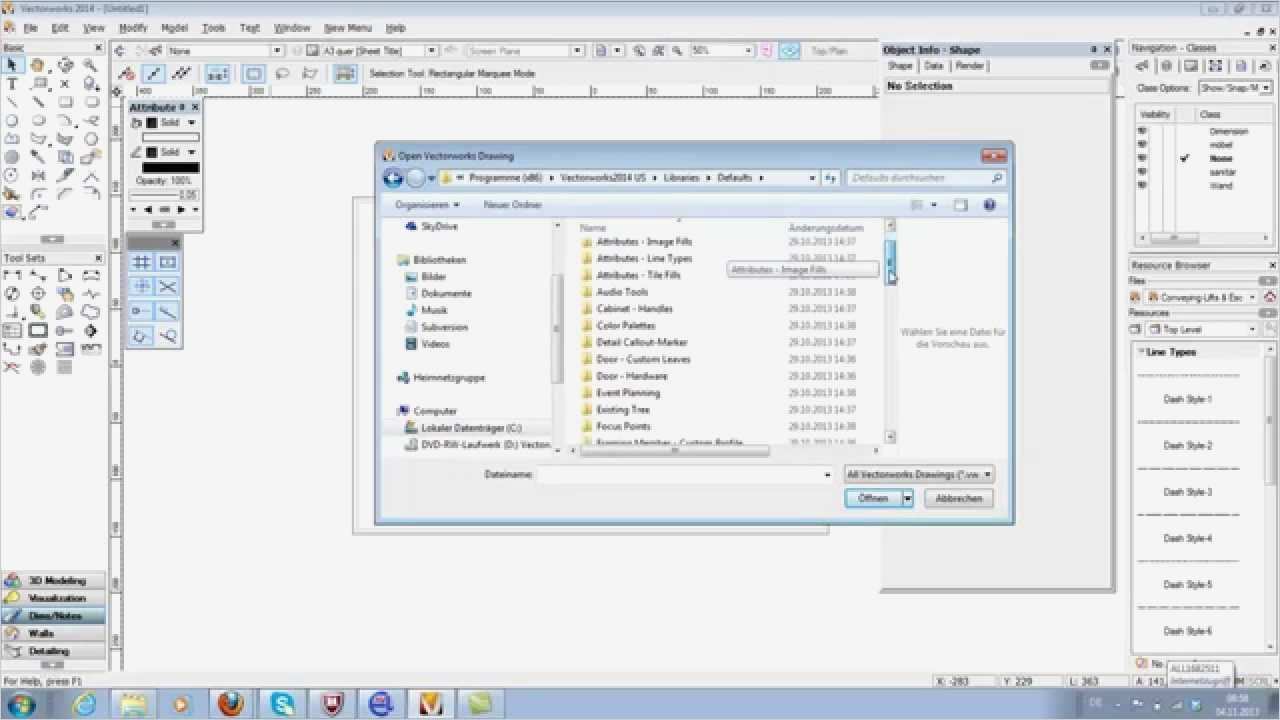Open Internet Explorer from the taskbar
Screen dimensions: 1280x720
tap(84, 703)
